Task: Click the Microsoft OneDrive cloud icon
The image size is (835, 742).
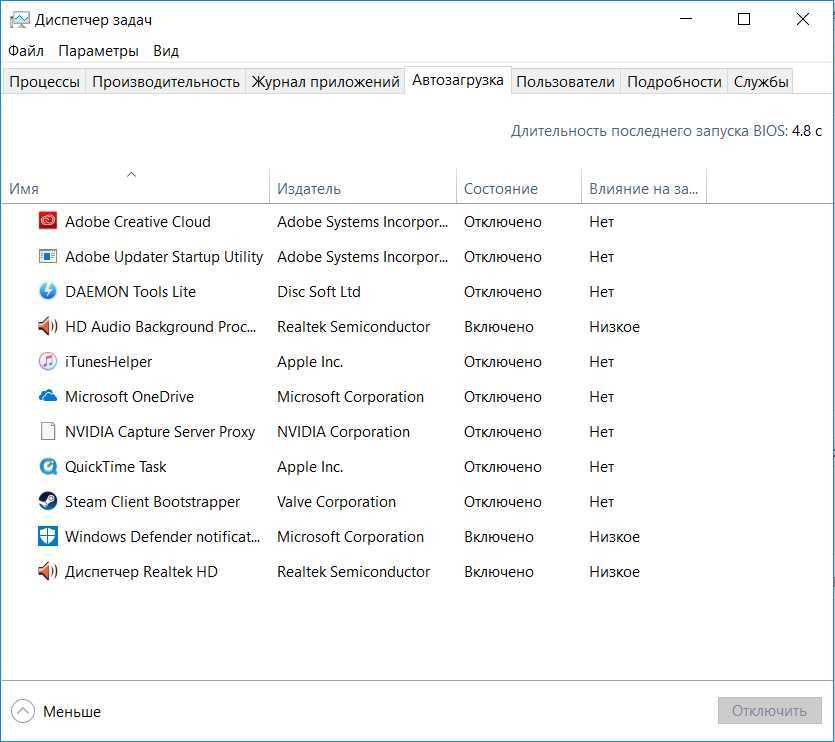Action: [48, 396]
